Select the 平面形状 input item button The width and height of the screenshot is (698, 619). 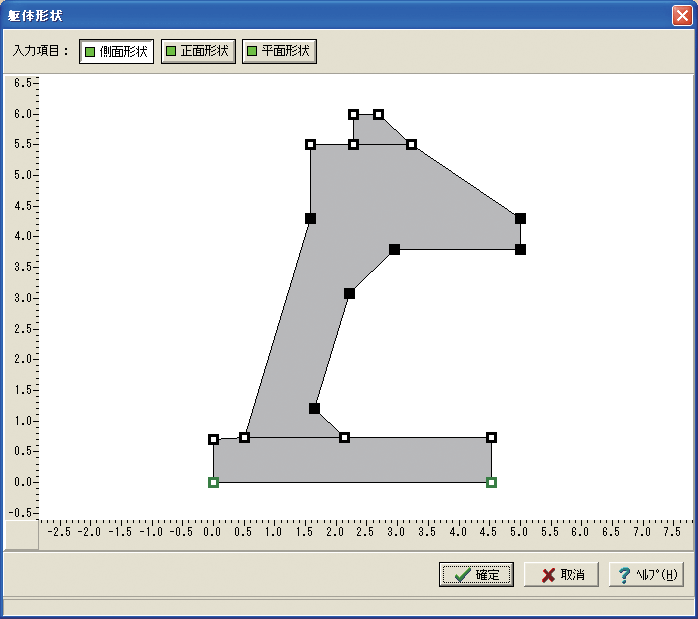click(279, 52)
